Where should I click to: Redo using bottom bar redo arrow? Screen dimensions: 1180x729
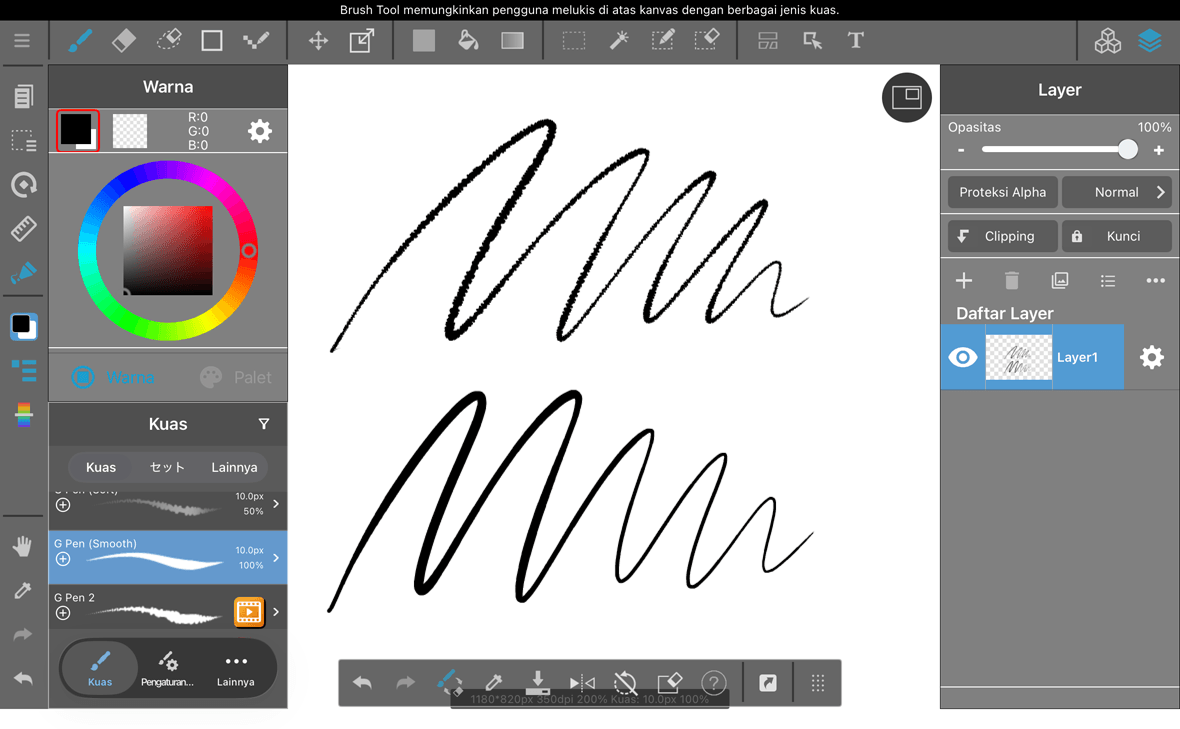(x=406, y=683)
